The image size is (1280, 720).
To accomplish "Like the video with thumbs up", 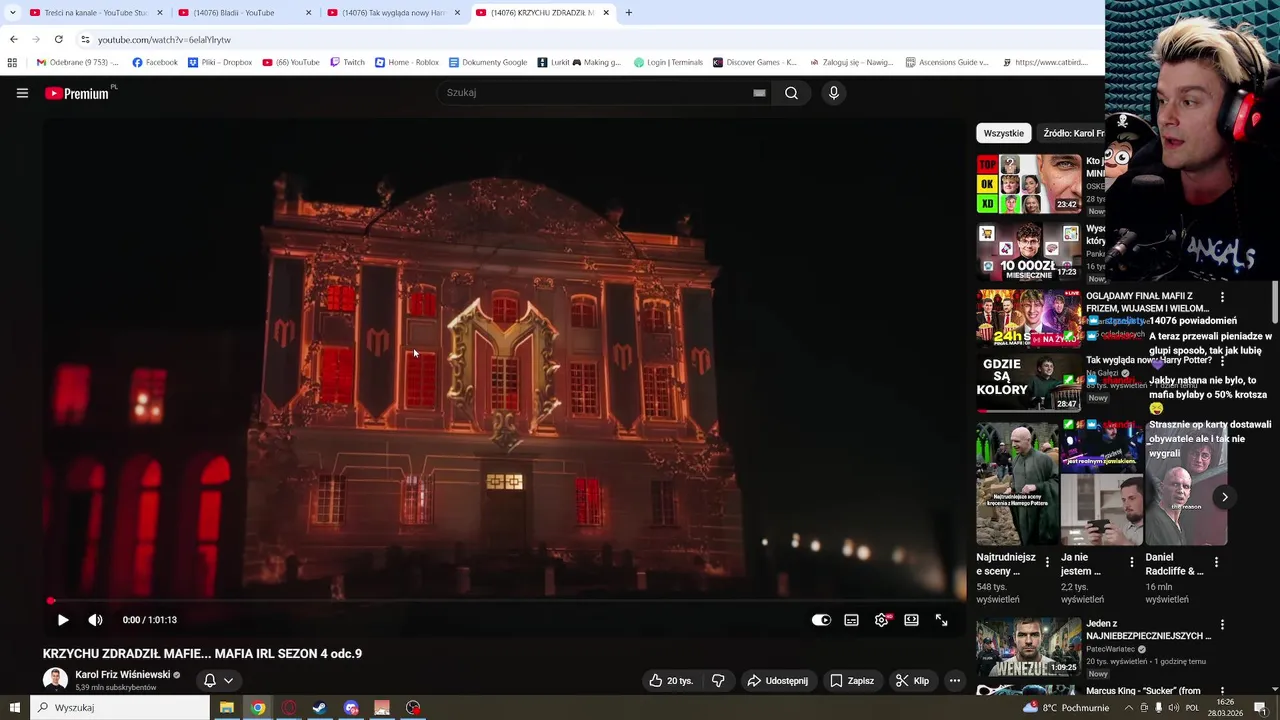I will tap(671, 681).
